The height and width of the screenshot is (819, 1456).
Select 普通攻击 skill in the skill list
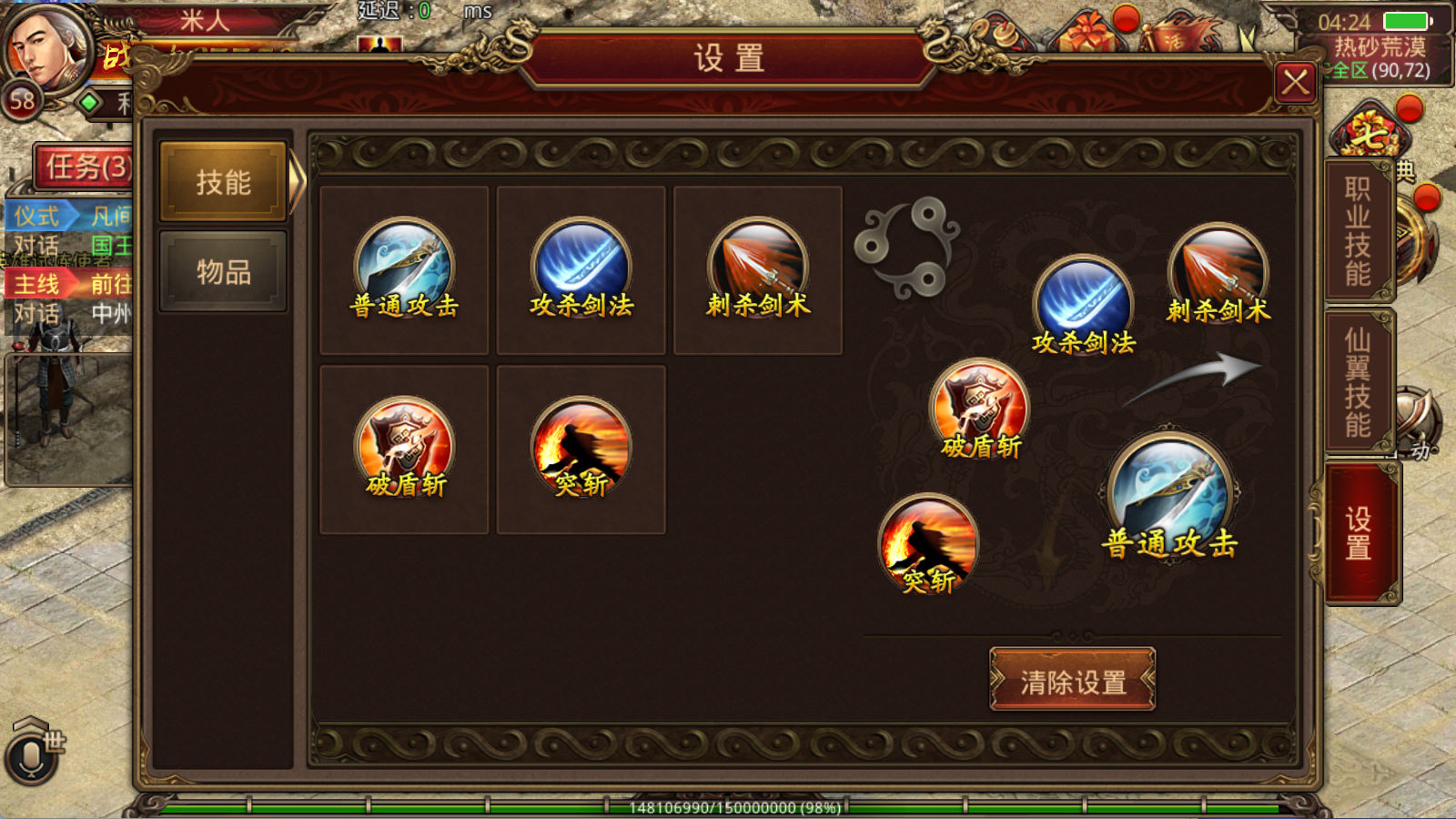click(404, 269)
